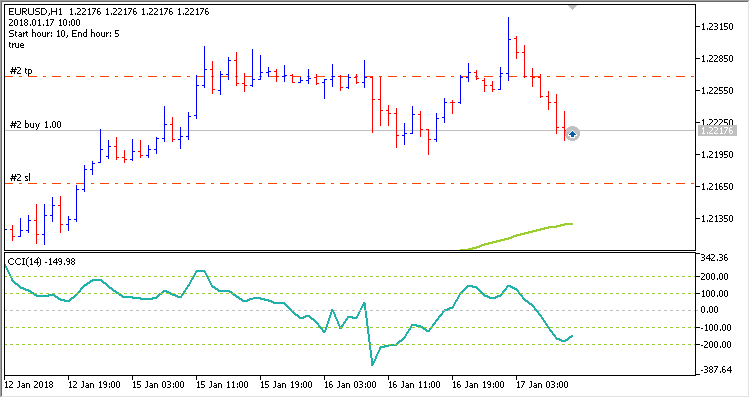Select the '#2 buy 1.00' order label
The height and width of the screenshot is (398, 750).
36,125
